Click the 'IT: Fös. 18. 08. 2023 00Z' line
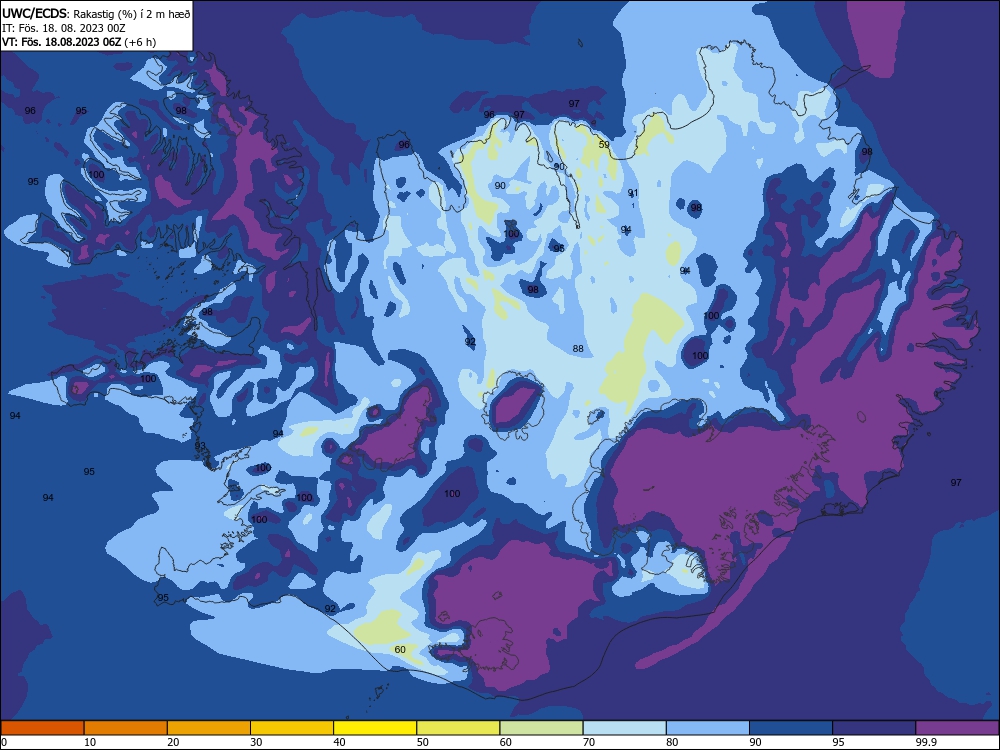 64,28
